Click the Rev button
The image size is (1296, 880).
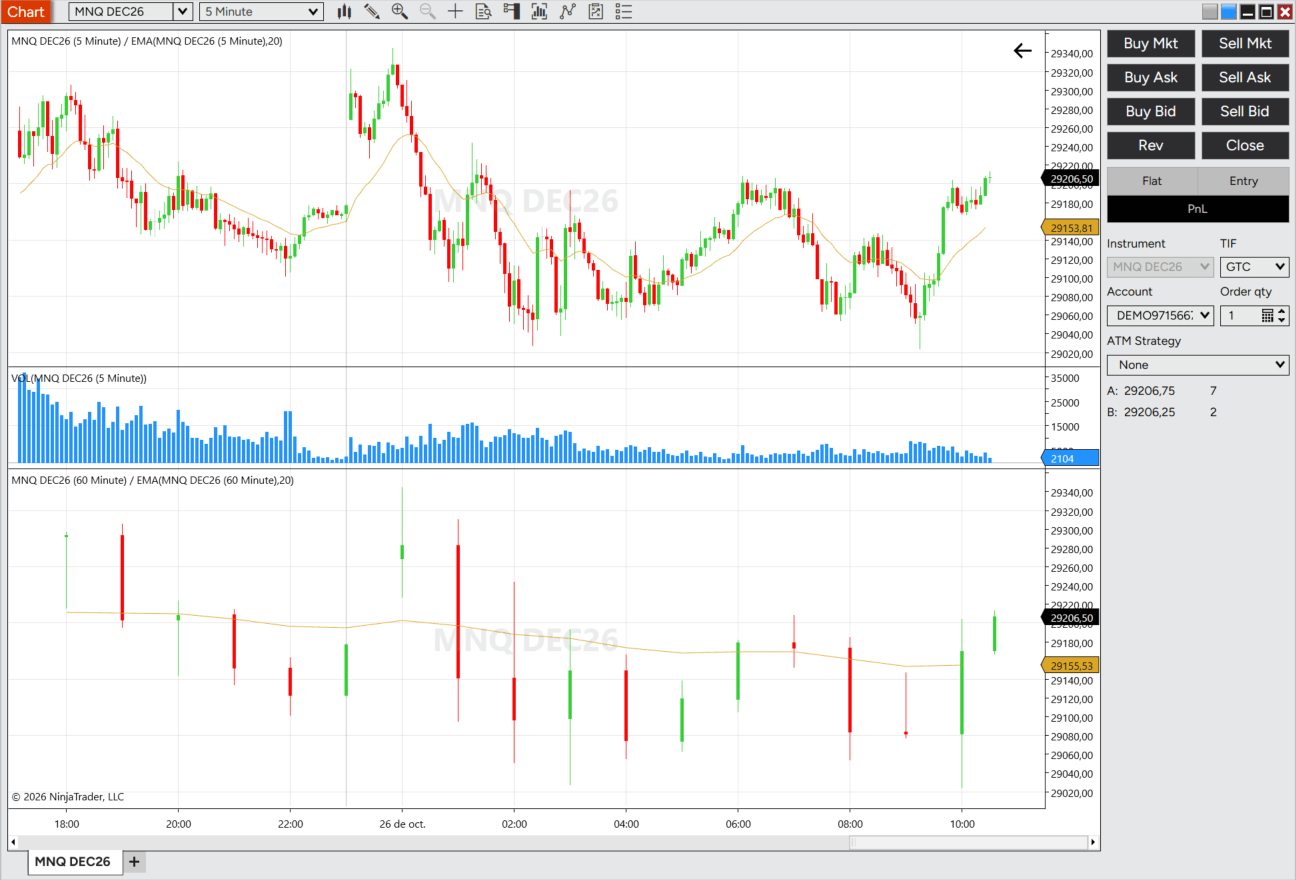[x=1151, y=145]
